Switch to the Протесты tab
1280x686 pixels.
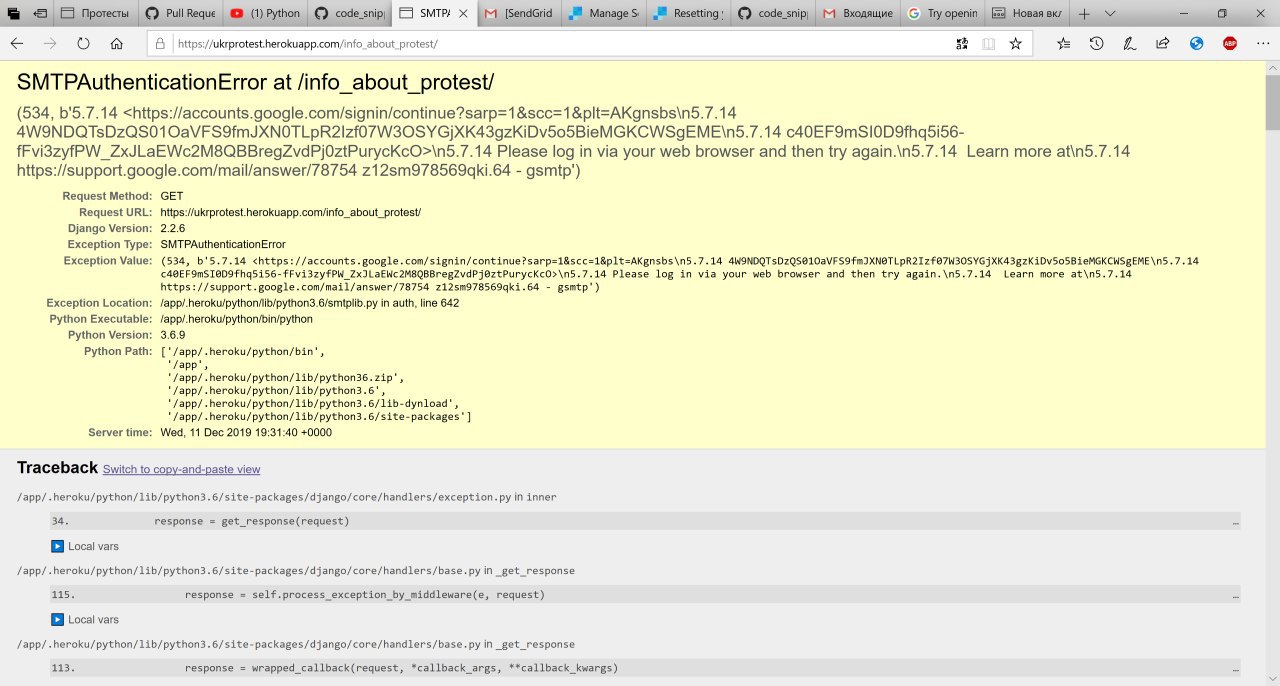click(x=95, y=14)
